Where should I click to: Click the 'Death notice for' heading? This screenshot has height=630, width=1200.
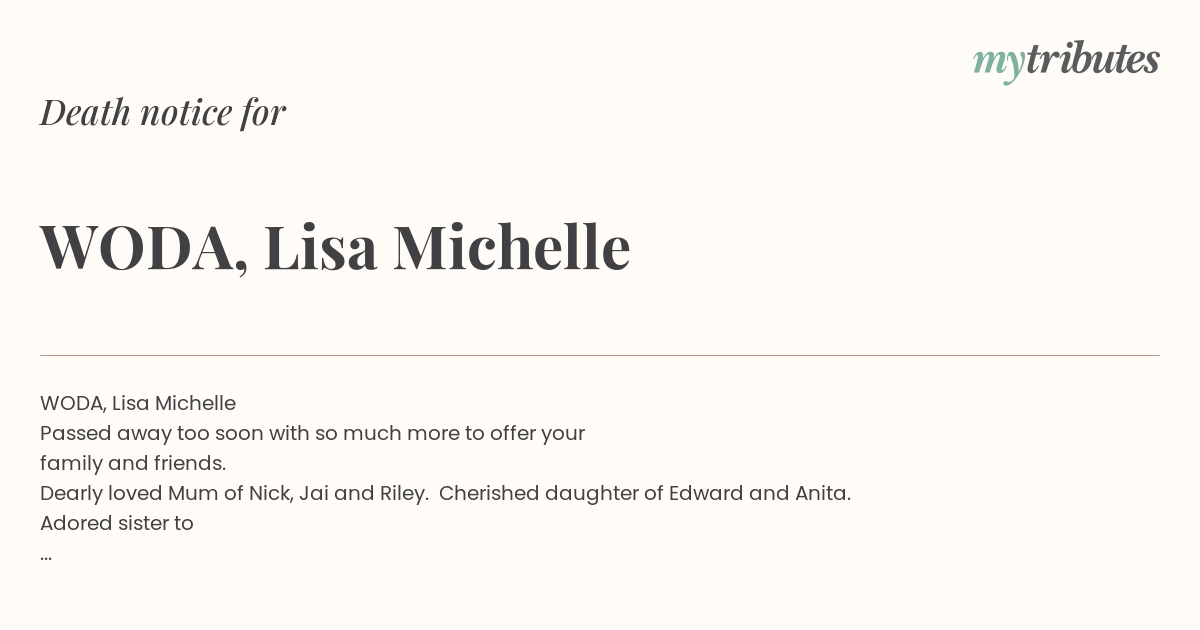pyautogui.click(x=163, y=112)
